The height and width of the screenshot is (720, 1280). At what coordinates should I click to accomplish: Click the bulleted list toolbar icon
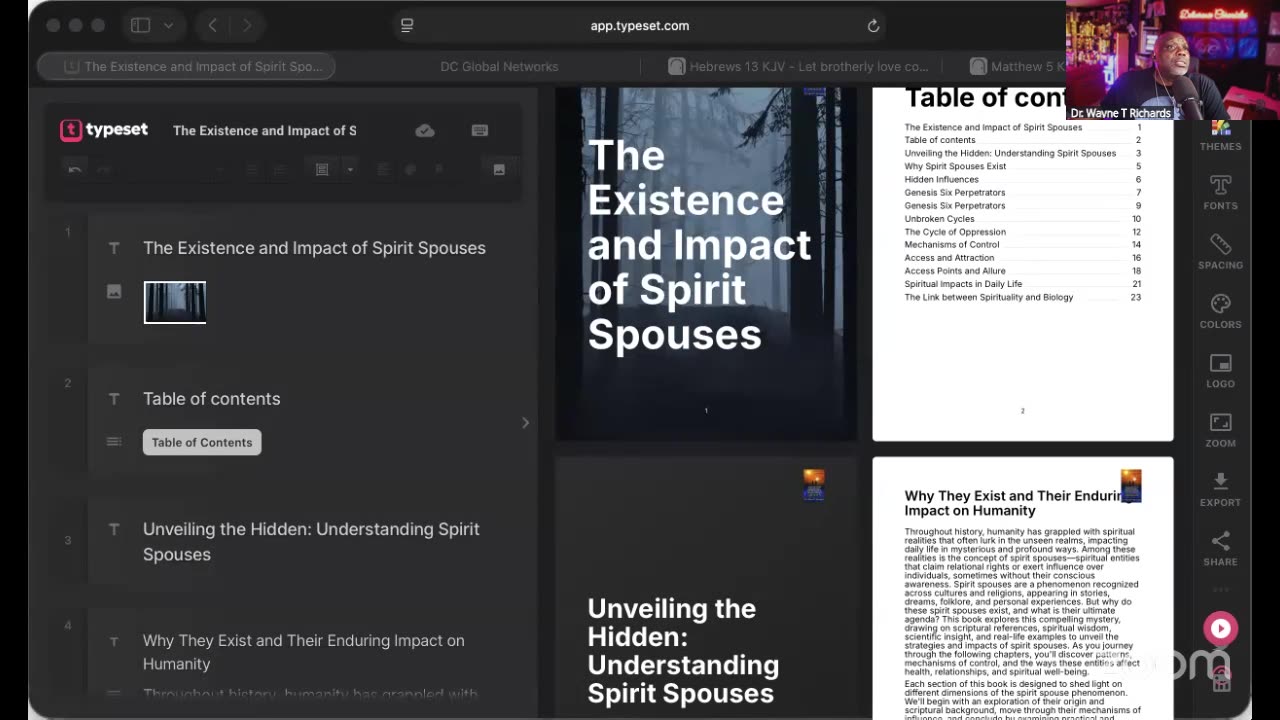click(251, 170)
